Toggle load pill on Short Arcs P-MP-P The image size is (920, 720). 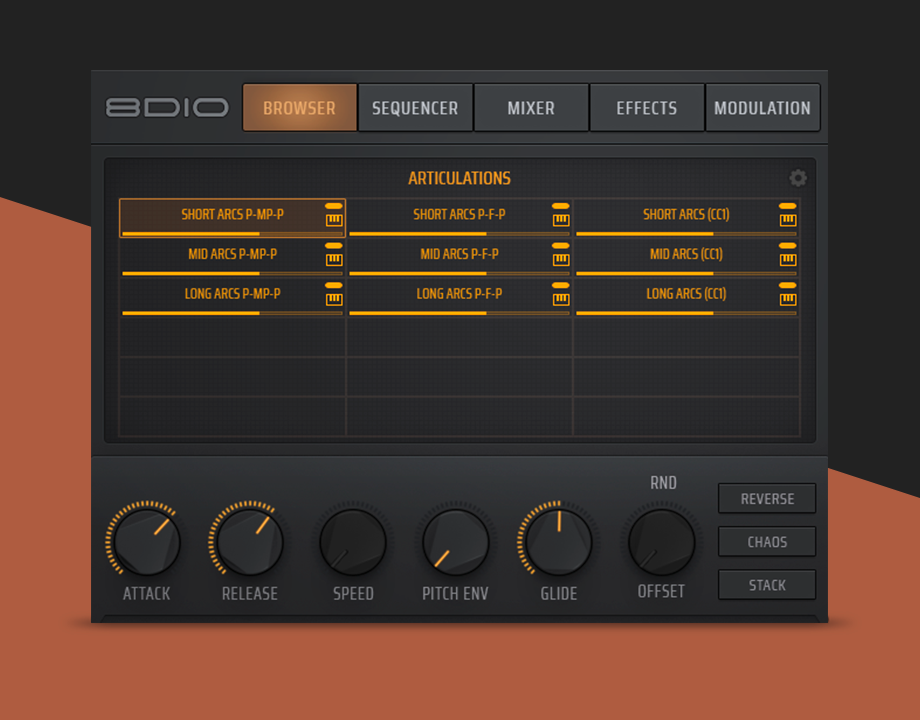(x=334, y=206)
